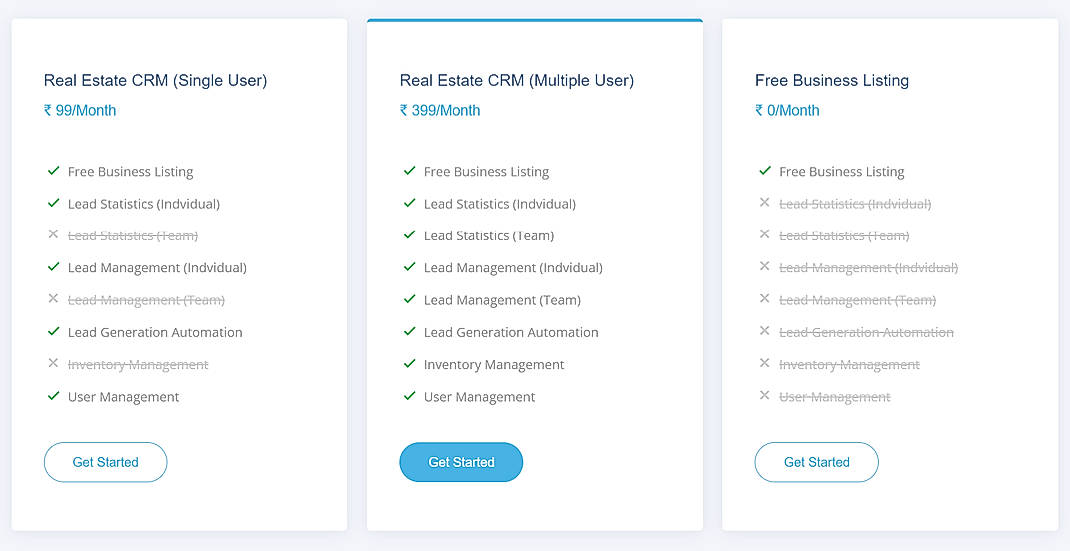Click Lead Generation Automation text in Multiple User plan
This screenshot has width=1070, height=551.
pyautogui.click(x=511, y=333)
